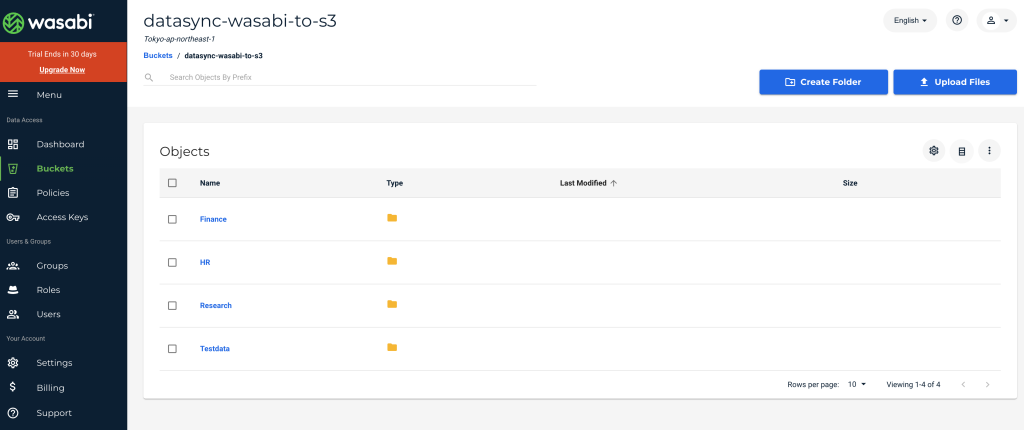Open the Policies clipboard icon
This screenshot has height=430, width=1024.
click(x=12, y=193)
